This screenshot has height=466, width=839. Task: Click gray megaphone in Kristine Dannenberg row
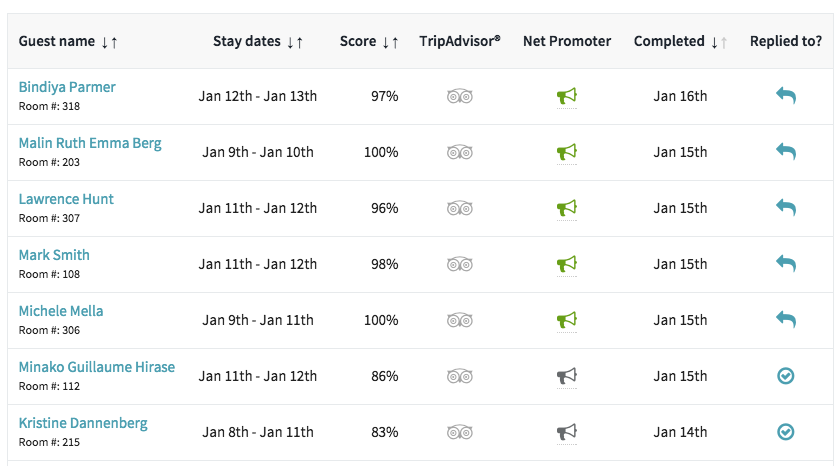[x=567, y=432]
